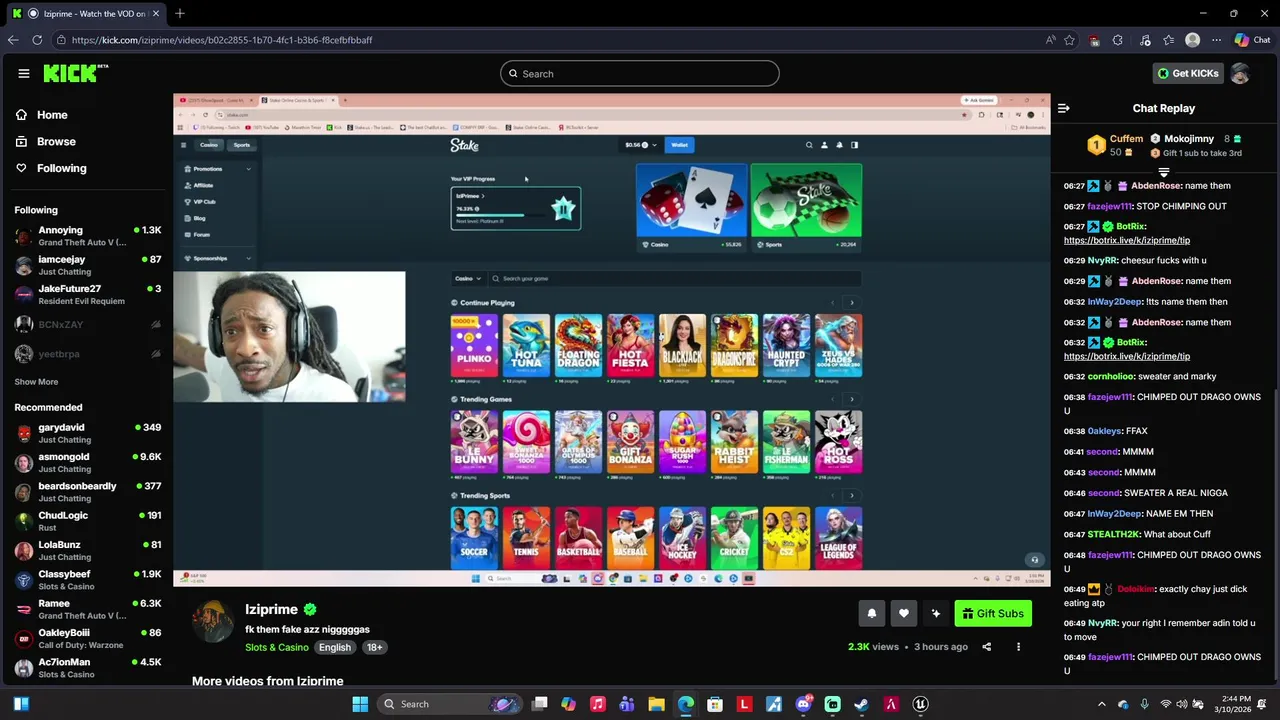Click the English language tag
The width and height of the screenshot is (1280, 720).
(x=335, y=648)
